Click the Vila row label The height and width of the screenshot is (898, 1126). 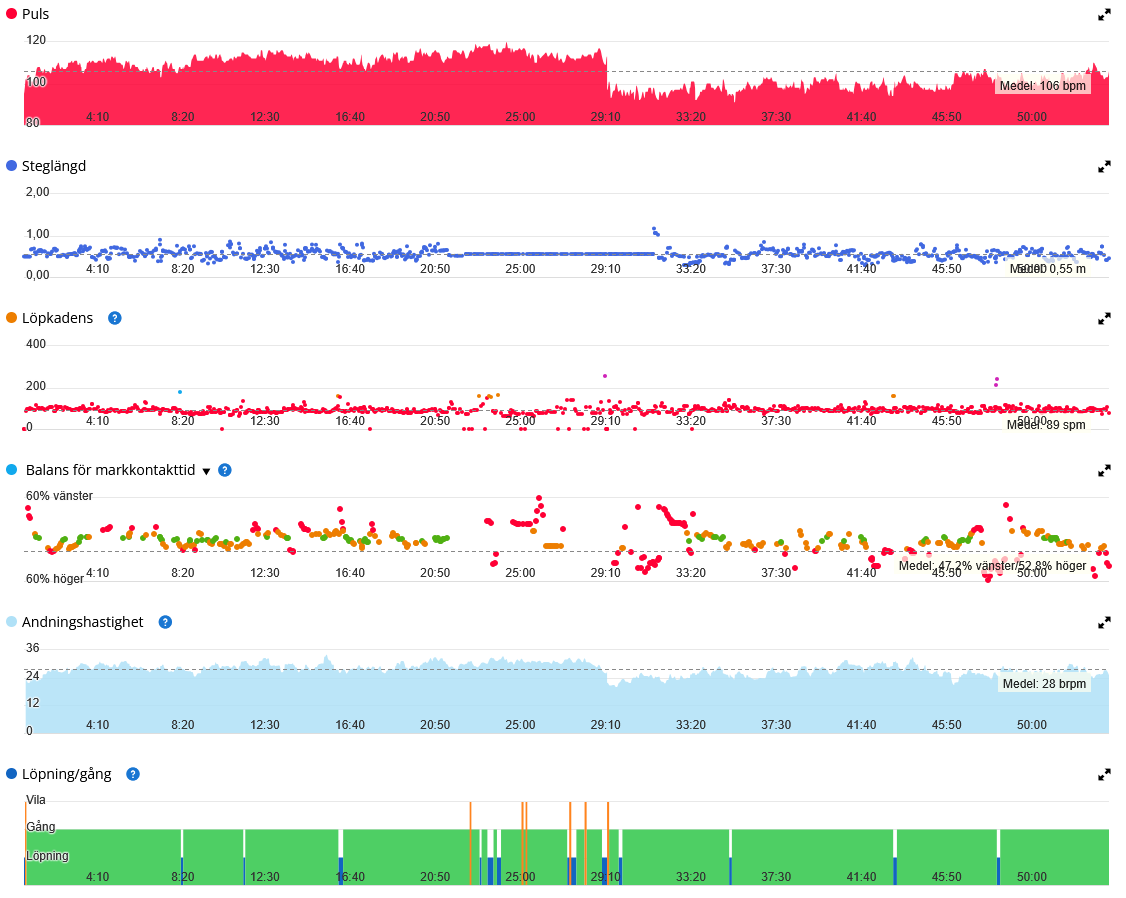[x=36, y=800]
